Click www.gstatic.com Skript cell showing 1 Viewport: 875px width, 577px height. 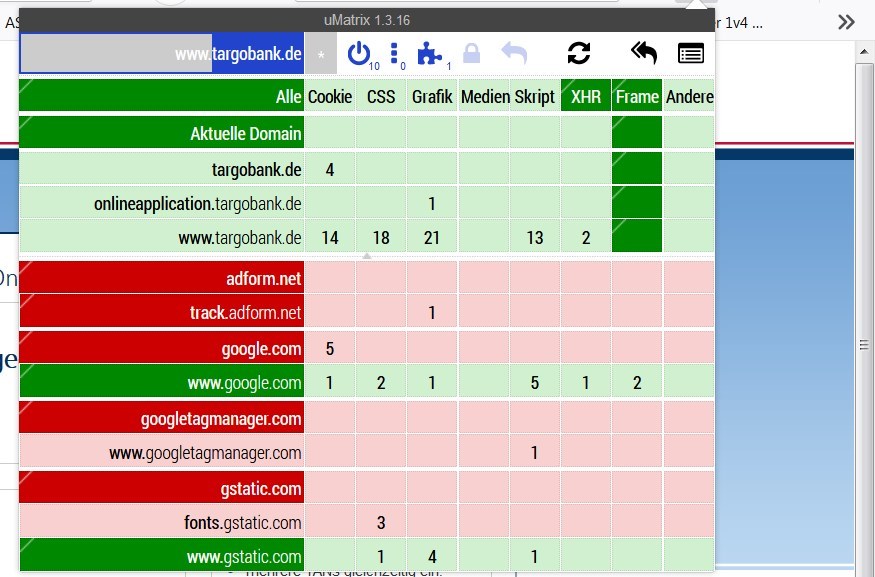535,556
